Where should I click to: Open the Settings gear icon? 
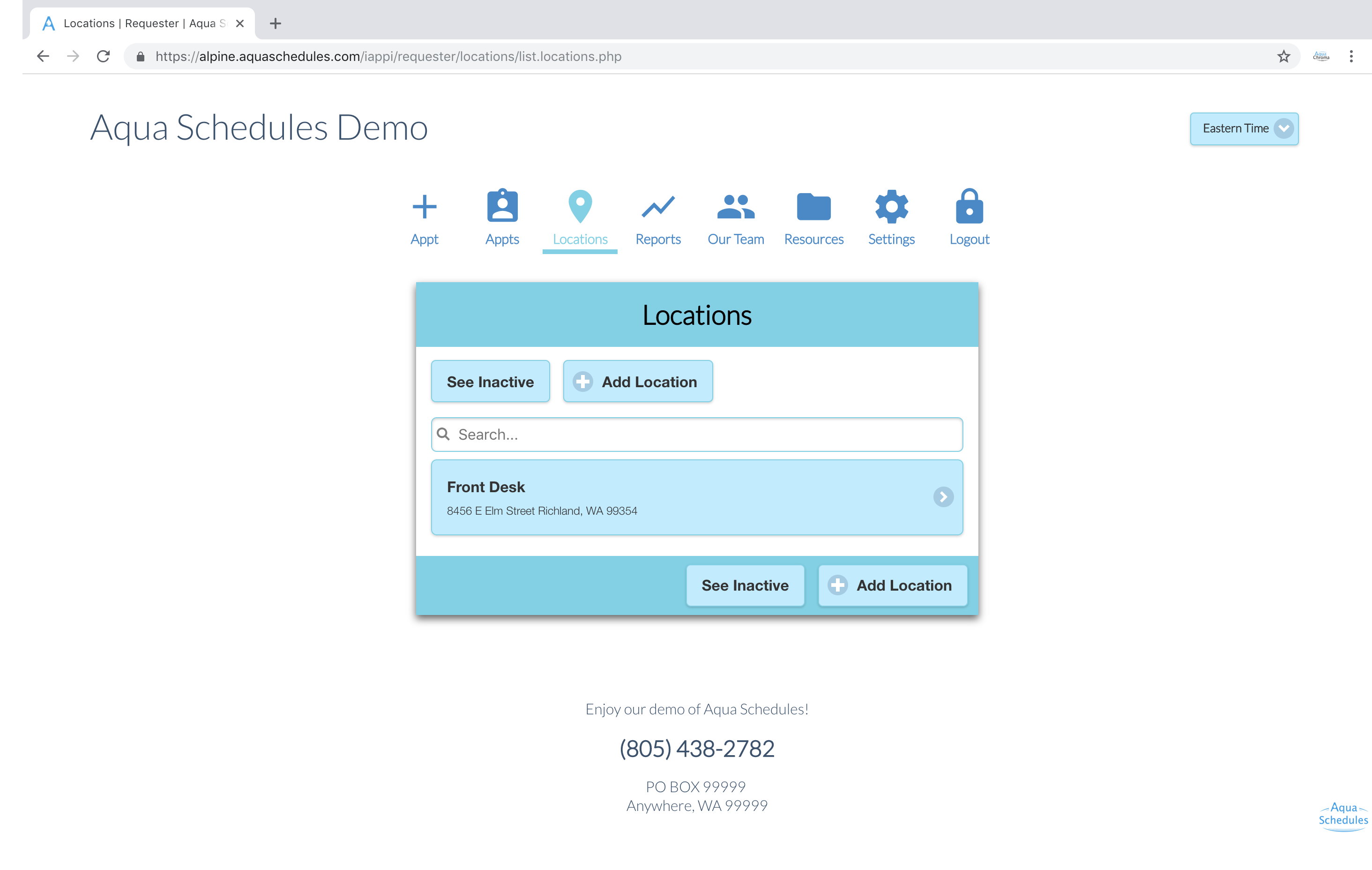coord(891,206)
